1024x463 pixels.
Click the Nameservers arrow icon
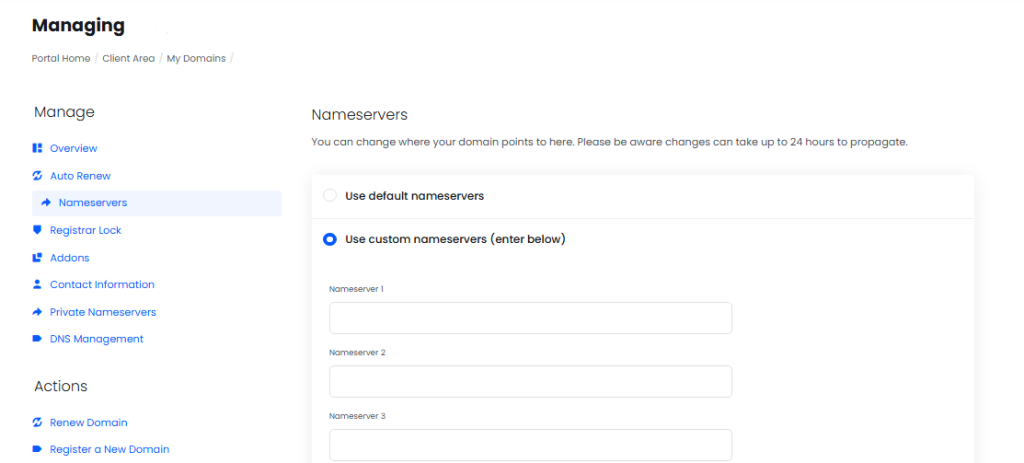coord(46,203)
